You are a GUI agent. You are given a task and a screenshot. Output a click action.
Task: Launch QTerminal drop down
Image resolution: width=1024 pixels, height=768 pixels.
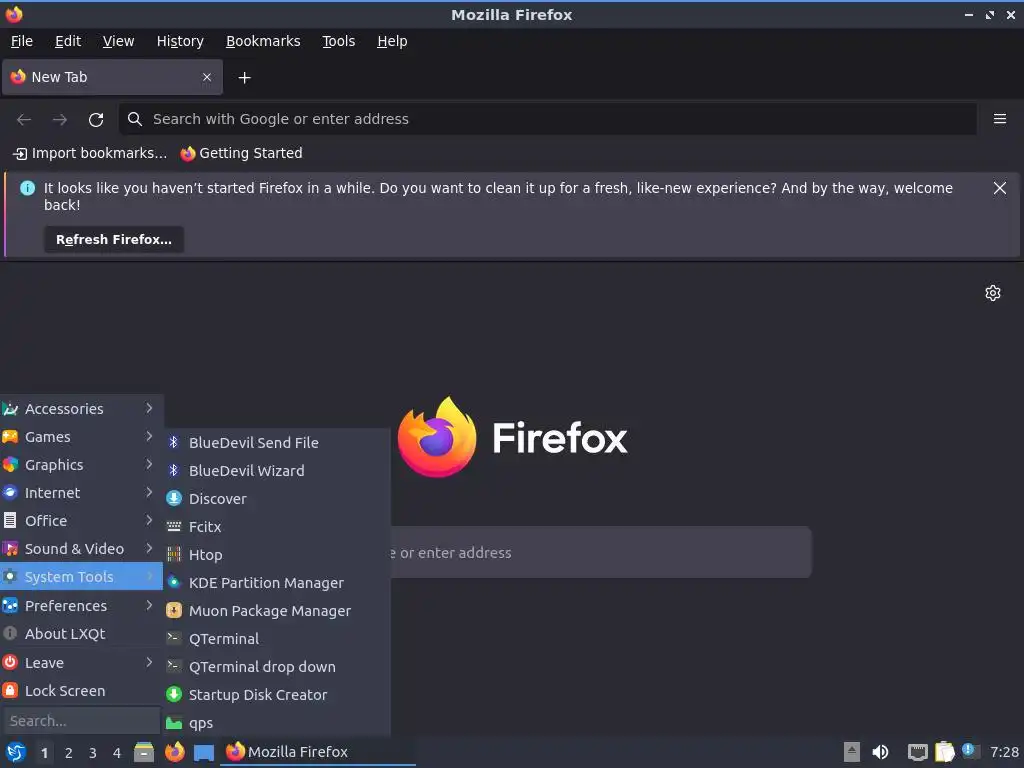coord(277,667)
